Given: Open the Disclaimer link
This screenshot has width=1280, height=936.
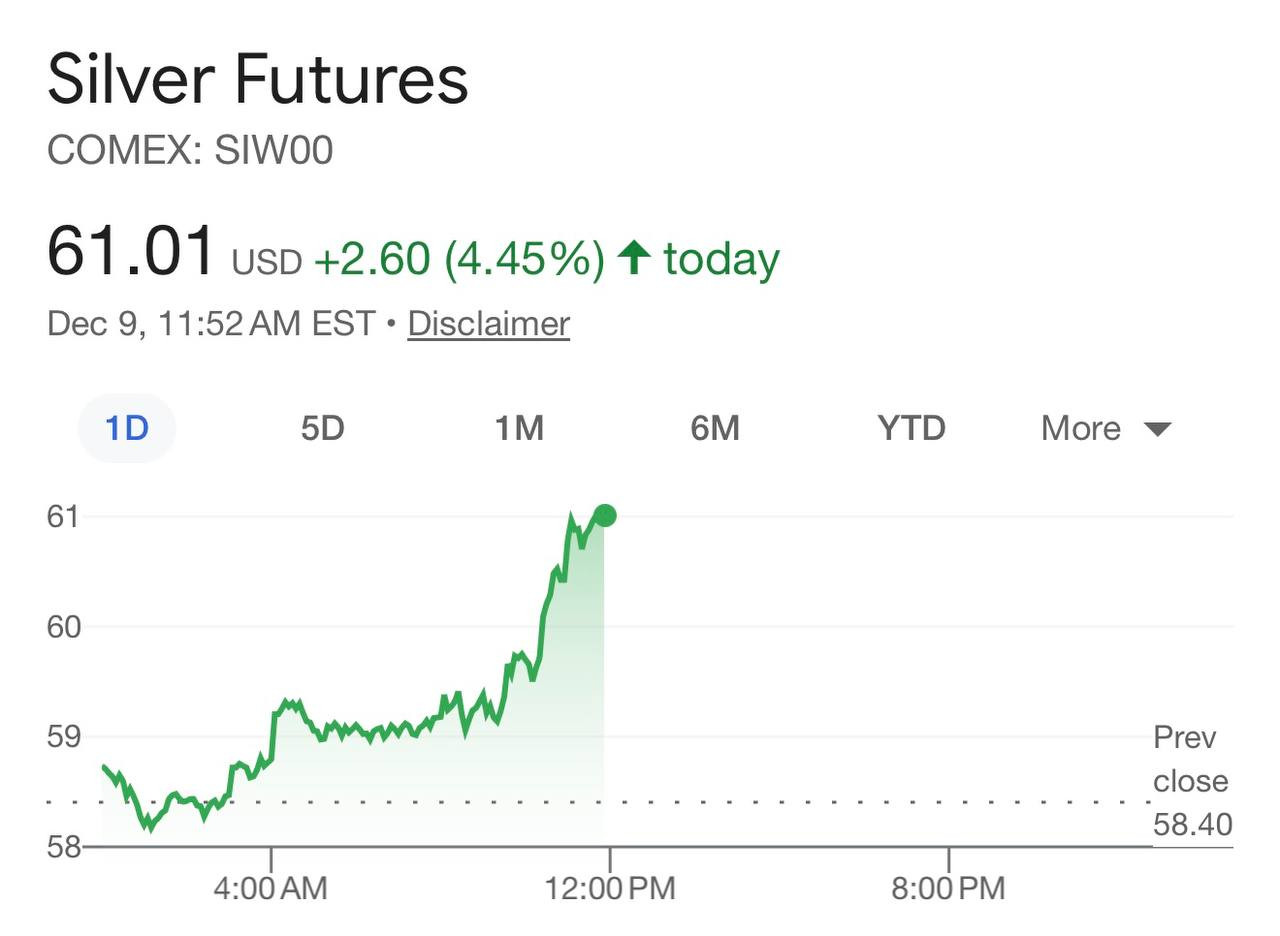Looking at the screenshot, I should click(x=488, y=324).
